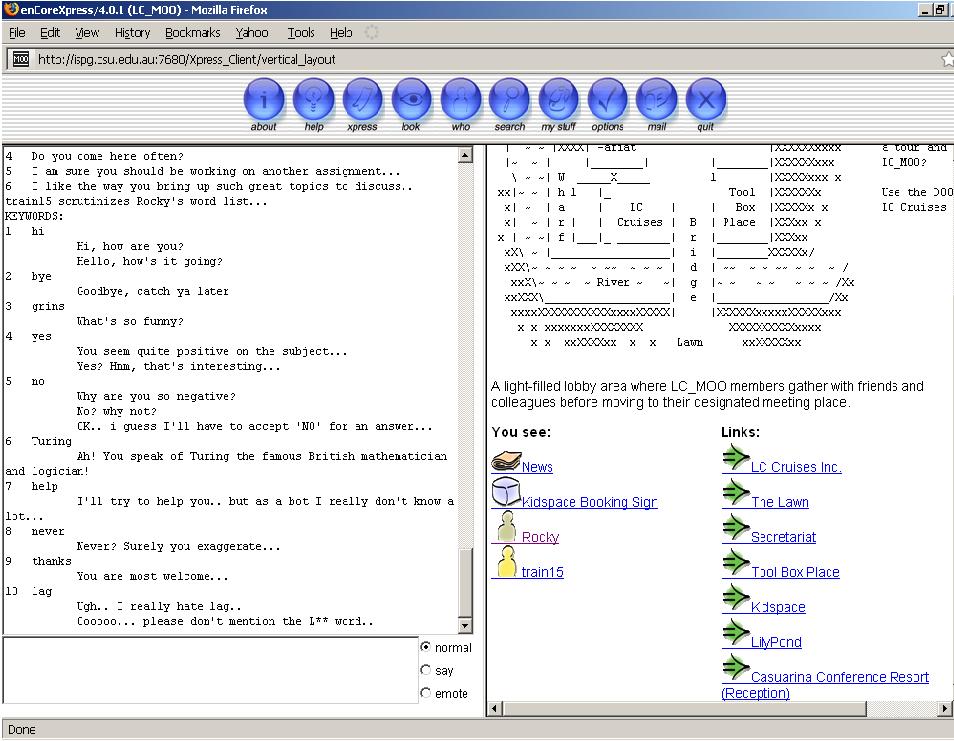This screenshot has height=741, width=954.
Task: Go to Casuarina Conference Resort (Reception) link
Action: tap(825, 685)
